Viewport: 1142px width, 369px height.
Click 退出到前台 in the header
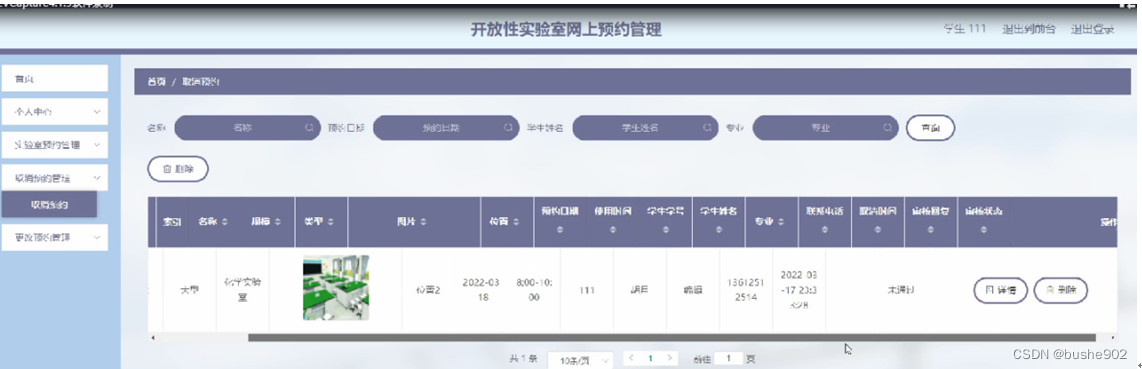[1028, 29]
